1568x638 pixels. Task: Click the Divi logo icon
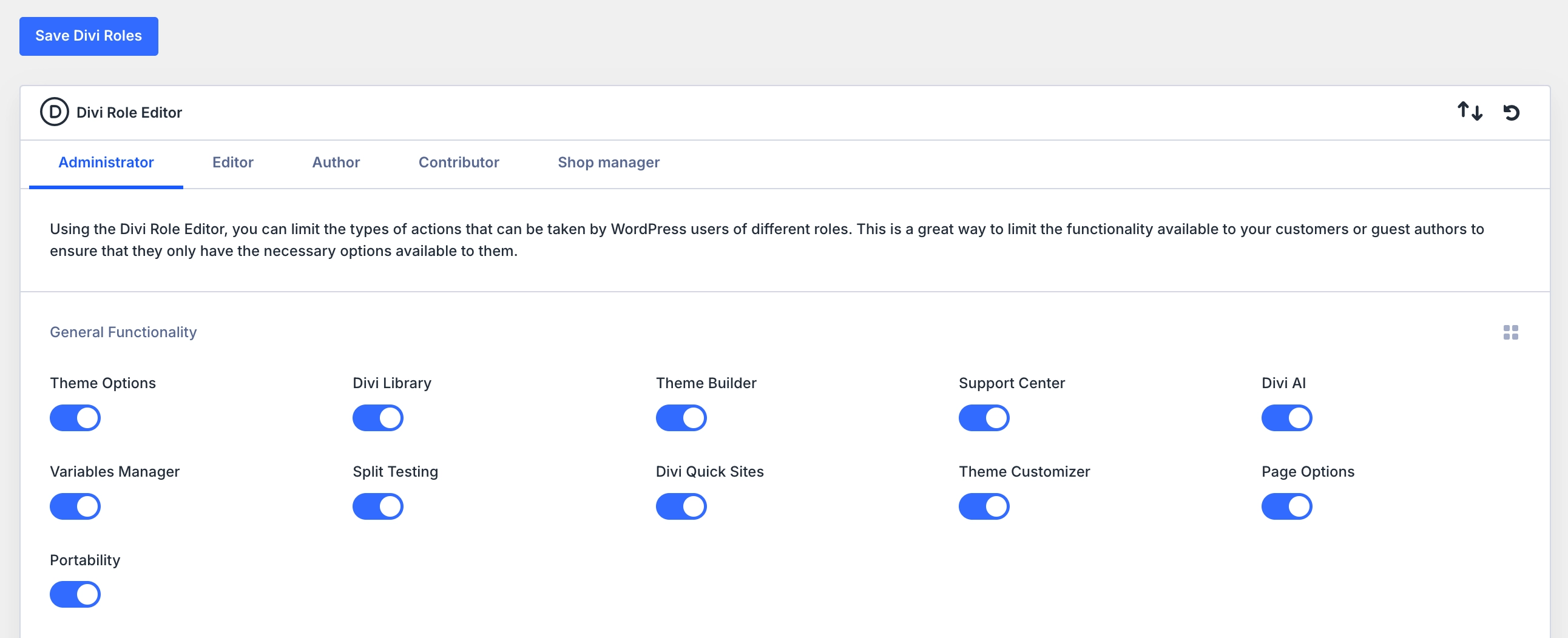tap(54, 112)
